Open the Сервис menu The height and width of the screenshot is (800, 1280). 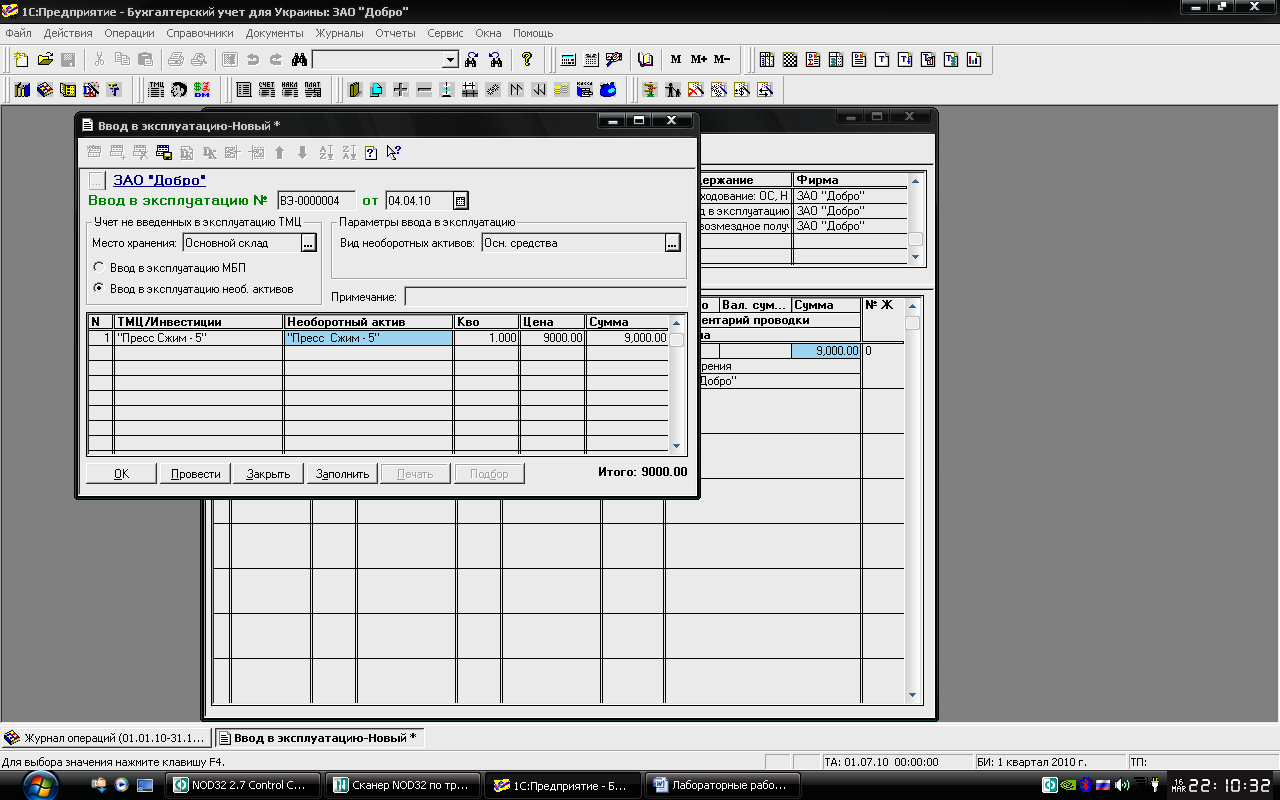click(x=445, y=33)
